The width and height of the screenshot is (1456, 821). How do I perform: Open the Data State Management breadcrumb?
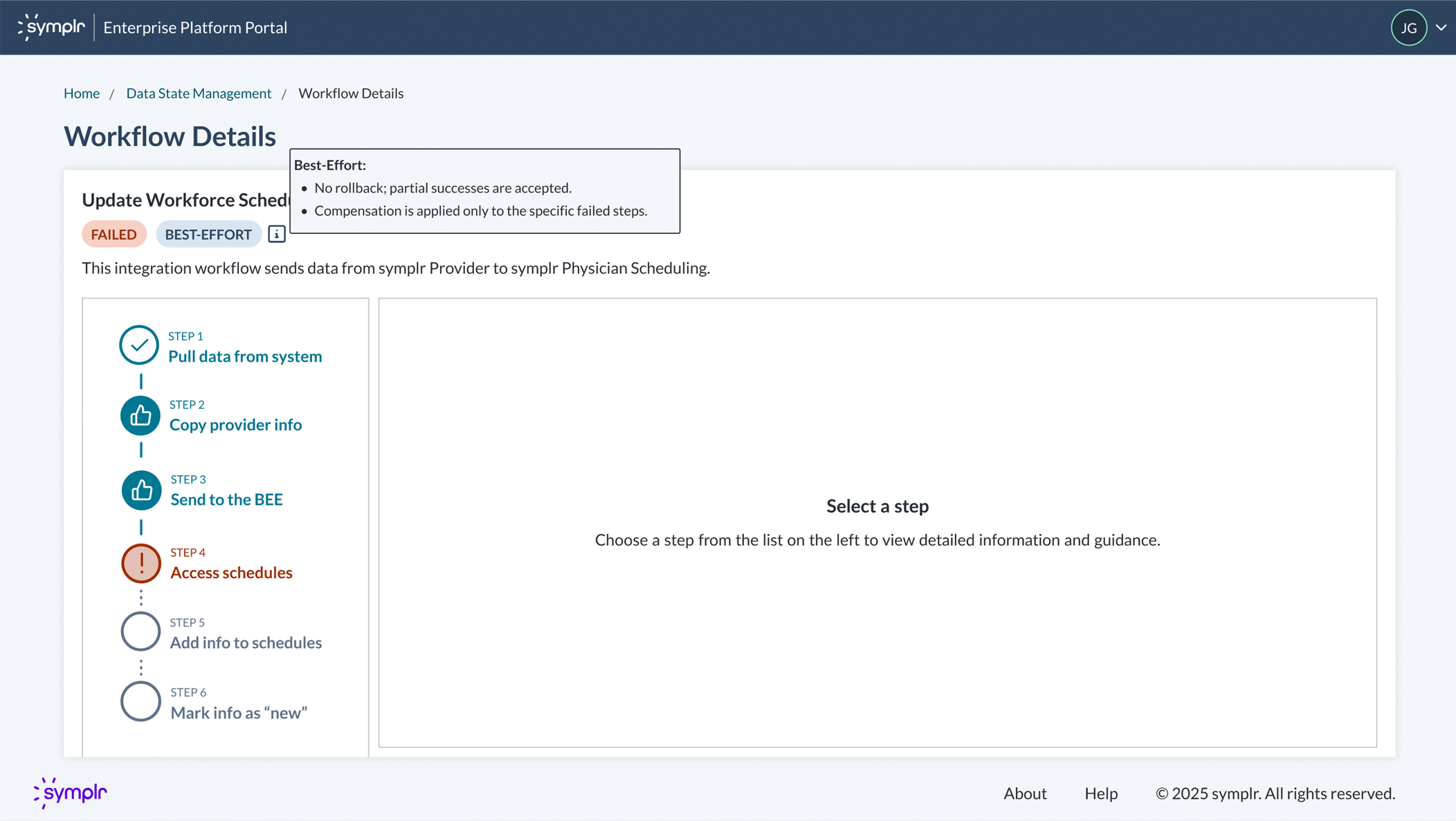(199, 93)
